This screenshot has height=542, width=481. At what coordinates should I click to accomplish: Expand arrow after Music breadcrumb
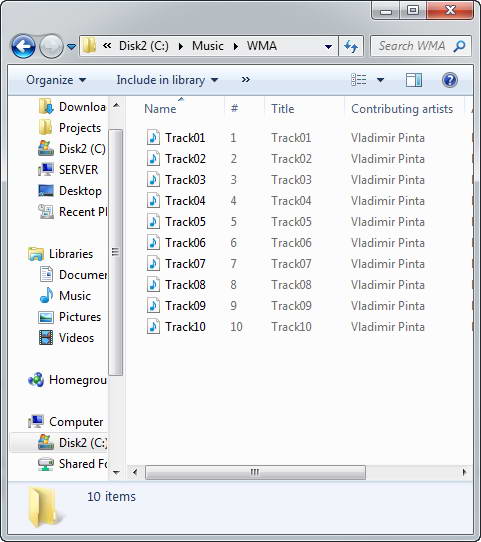click(236, 46)
